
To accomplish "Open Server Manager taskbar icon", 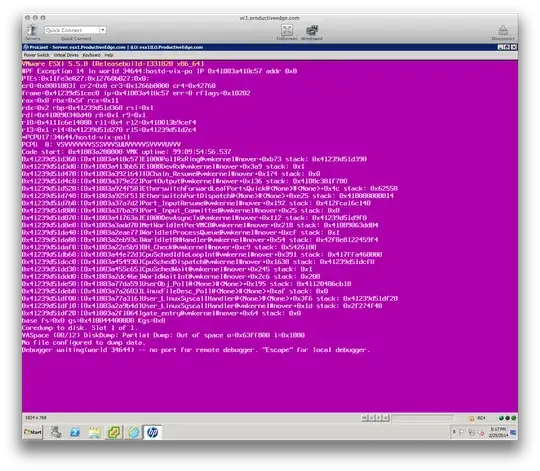I will pyautogui.click(x=56, y=432).
